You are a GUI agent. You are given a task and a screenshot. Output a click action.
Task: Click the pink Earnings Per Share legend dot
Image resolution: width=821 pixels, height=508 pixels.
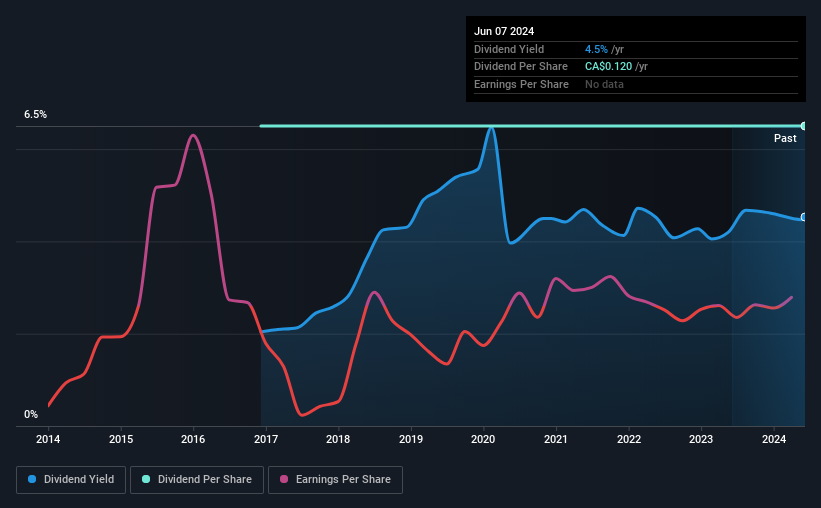pyautogui.click(x=284, y=479)
